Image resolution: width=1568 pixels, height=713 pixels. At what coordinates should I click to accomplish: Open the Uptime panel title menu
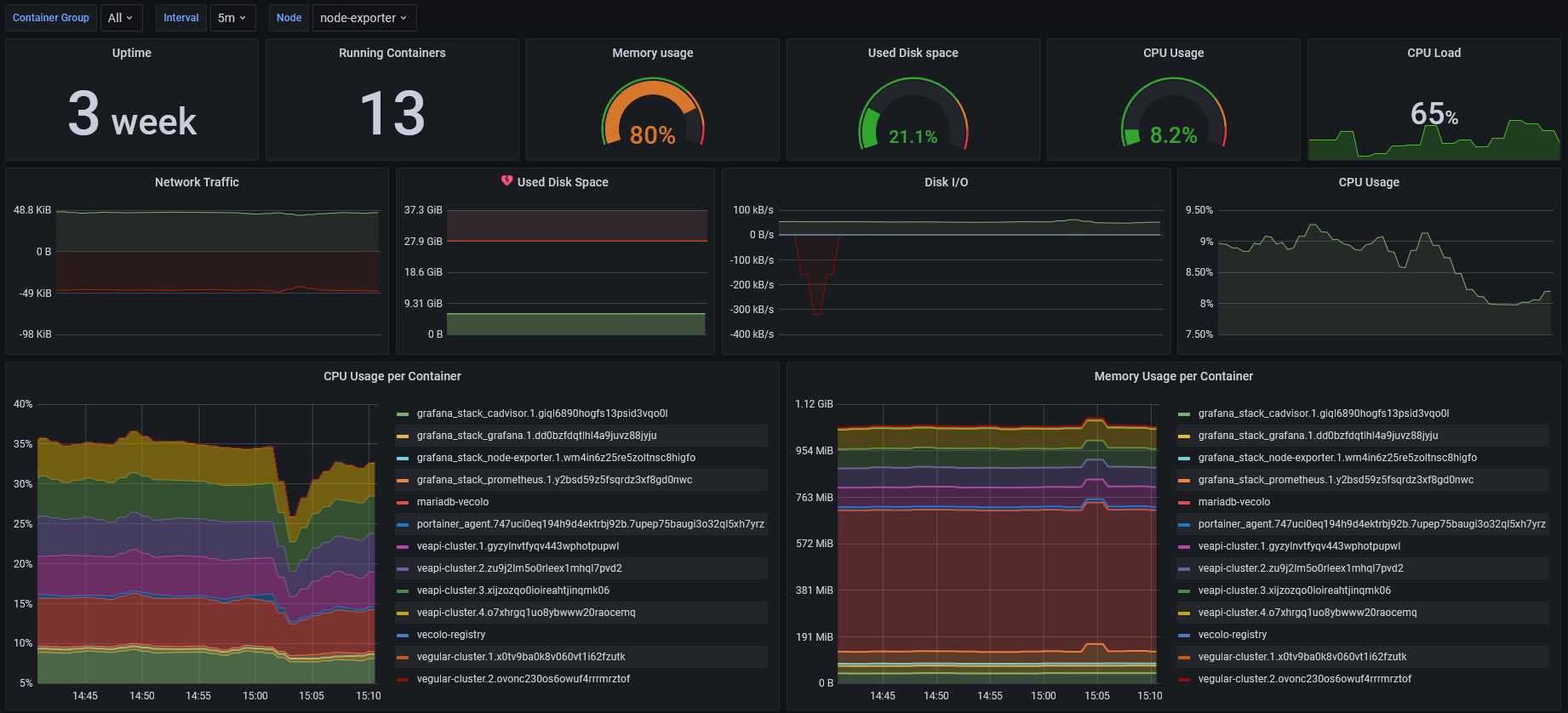(x=132, y=53)
